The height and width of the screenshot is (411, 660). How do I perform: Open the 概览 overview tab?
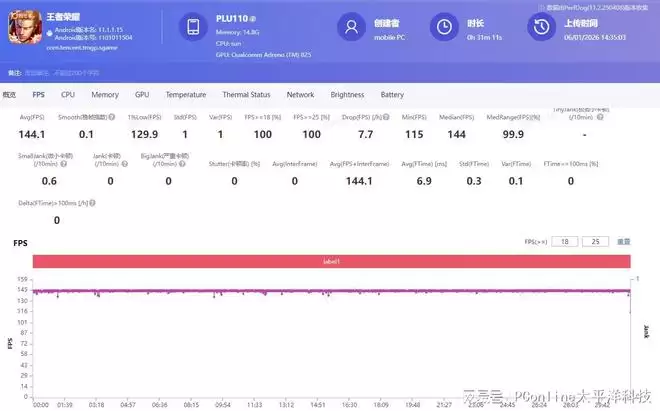(x=10, y=95)
